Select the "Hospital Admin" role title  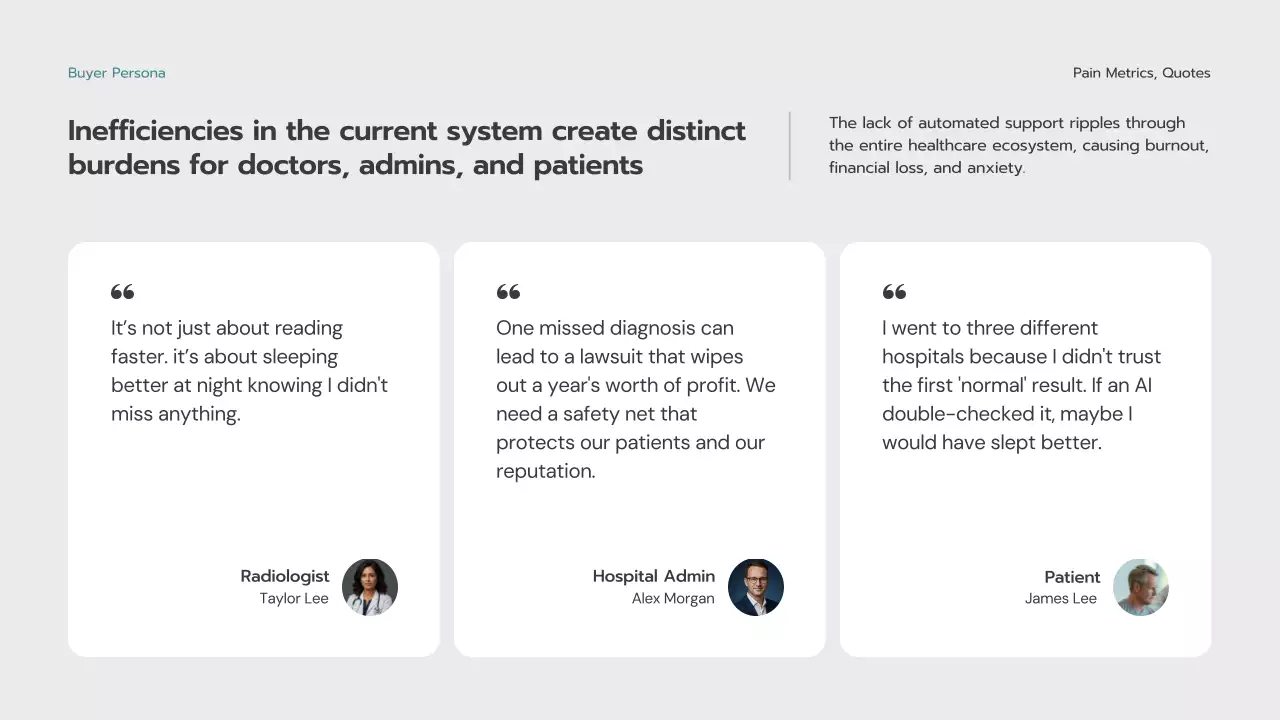tap(654, 576)
